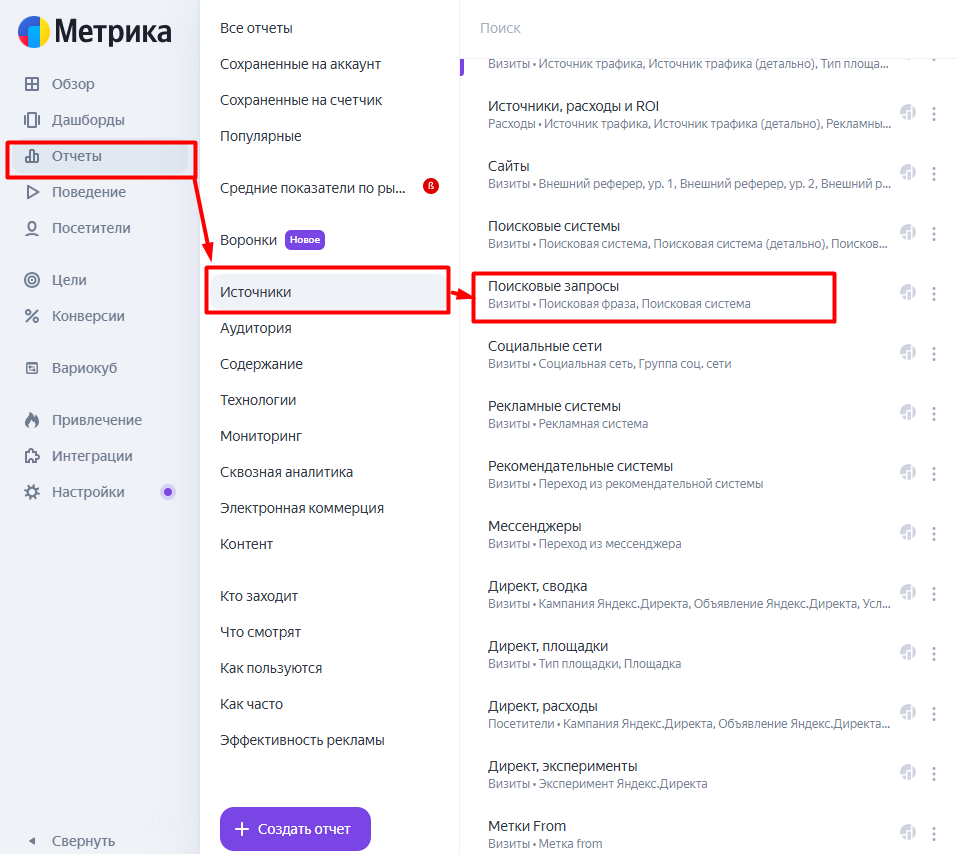Viewport: 957px width, 854px height.
Task: Open the Обзор section icon
Action: point(32,84)
